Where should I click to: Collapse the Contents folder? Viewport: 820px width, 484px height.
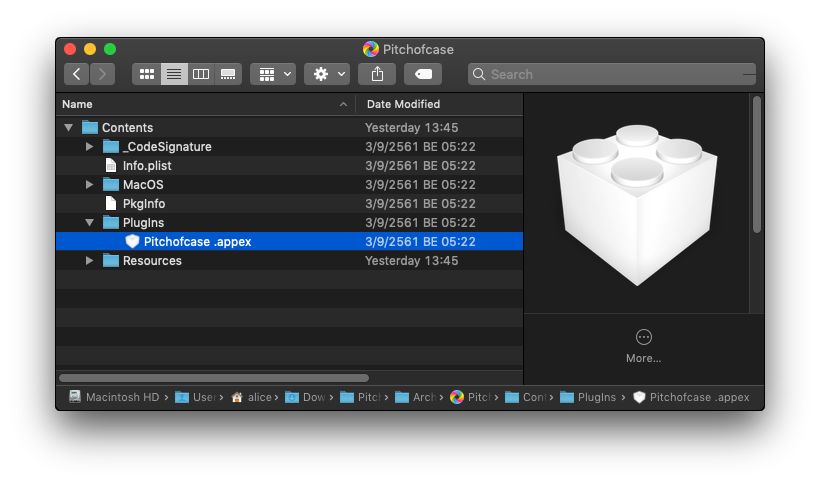click(x=68, y=128)
